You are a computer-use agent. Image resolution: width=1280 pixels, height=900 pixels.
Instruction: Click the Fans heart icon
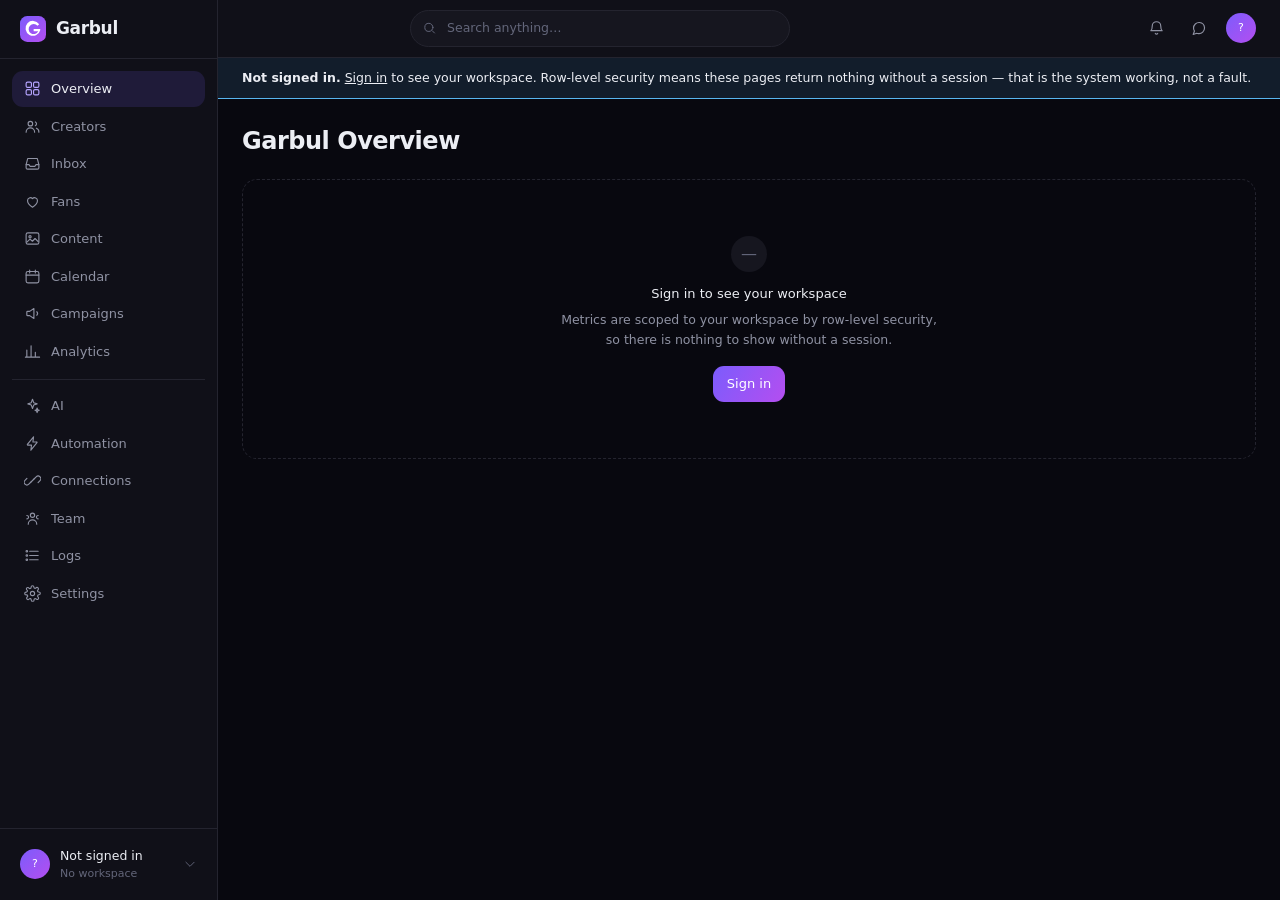tap(32, 202)
